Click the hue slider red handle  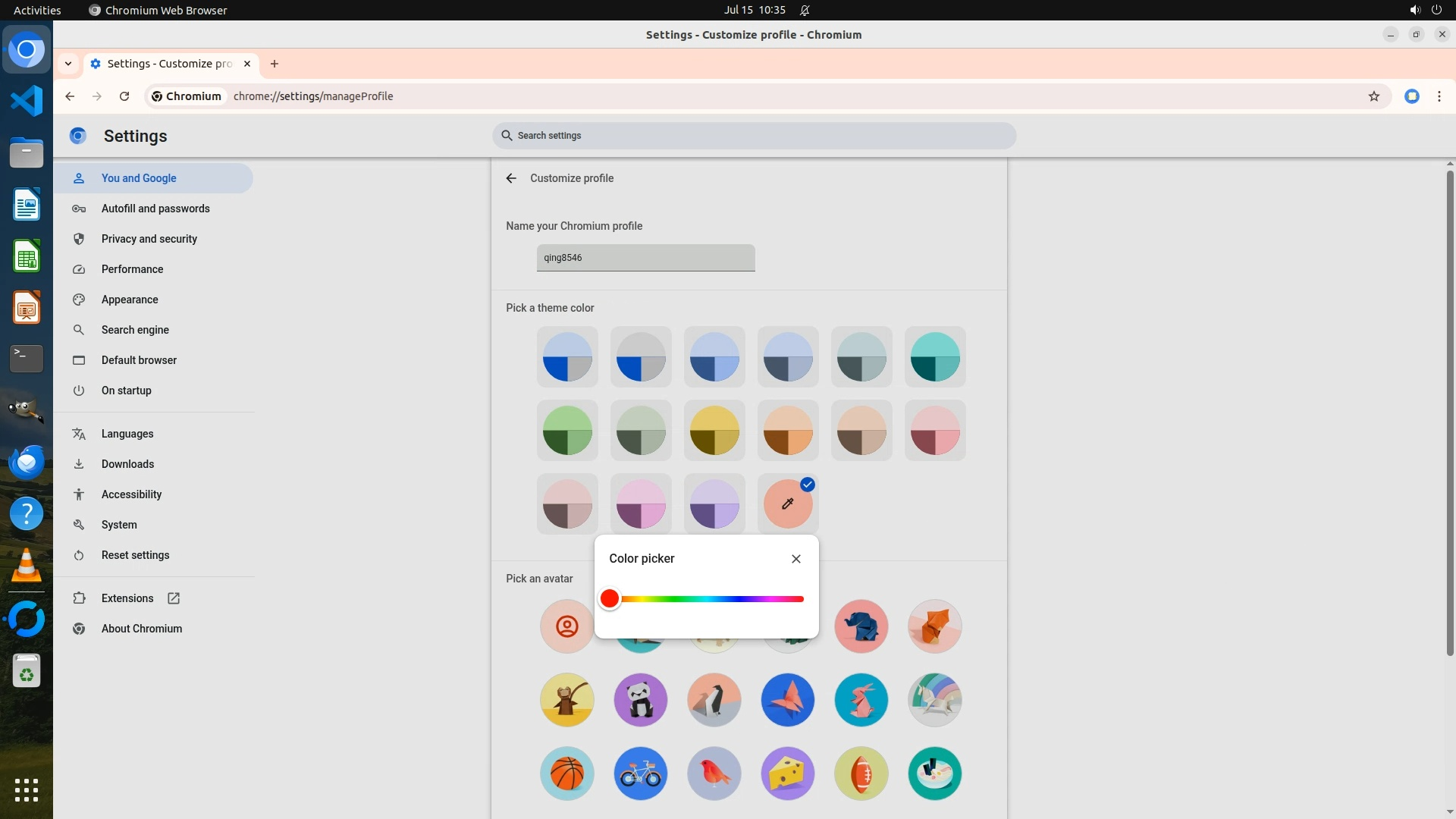point(609,599)
